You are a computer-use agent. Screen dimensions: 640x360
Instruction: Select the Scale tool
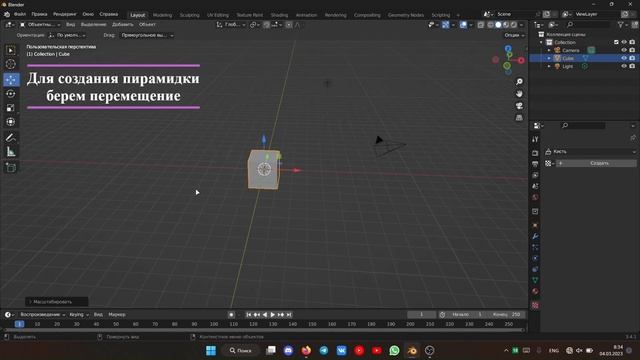tap(11, 108)
